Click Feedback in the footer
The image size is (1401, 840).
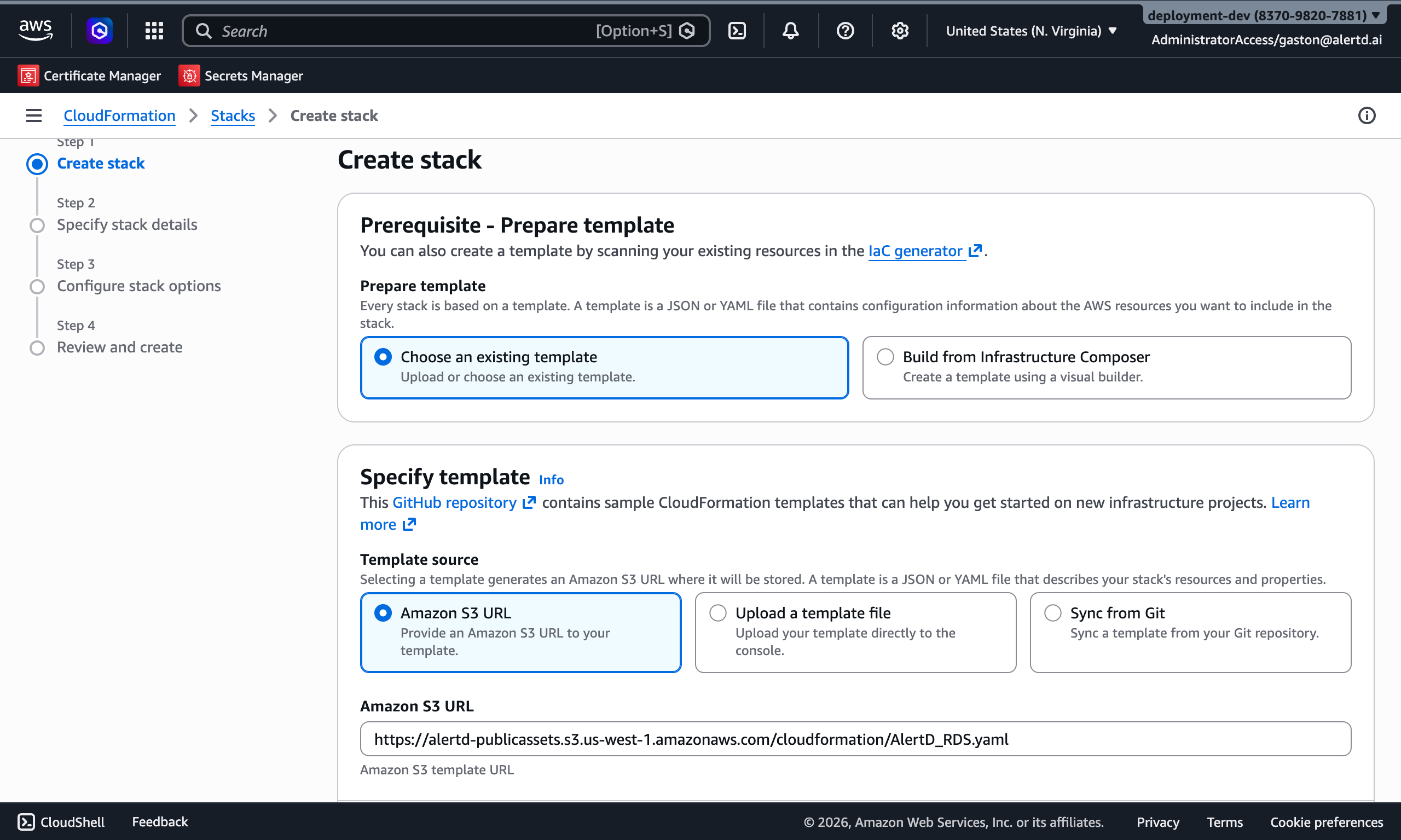pyautogui.click(x=160, y=822)
